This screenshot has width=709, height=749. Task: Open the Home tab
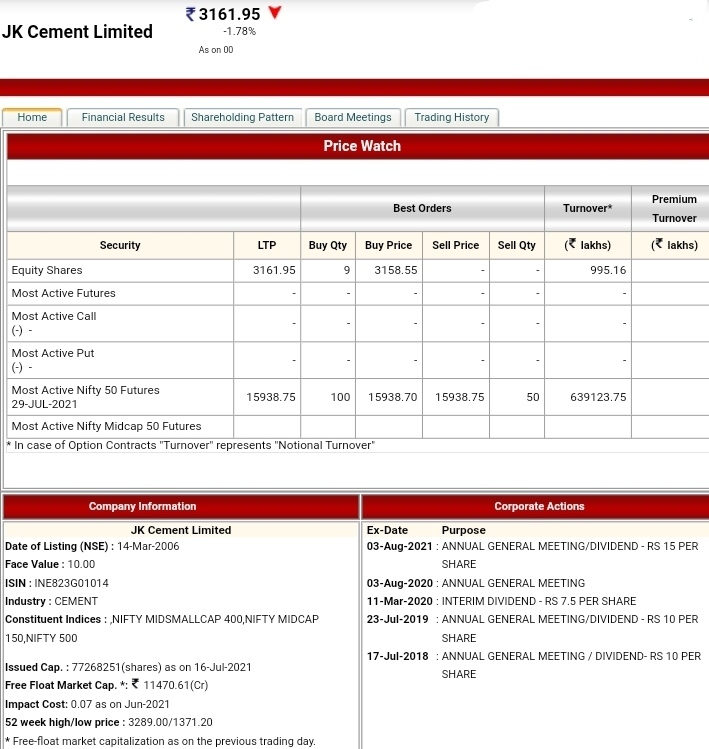click(32, 118)
